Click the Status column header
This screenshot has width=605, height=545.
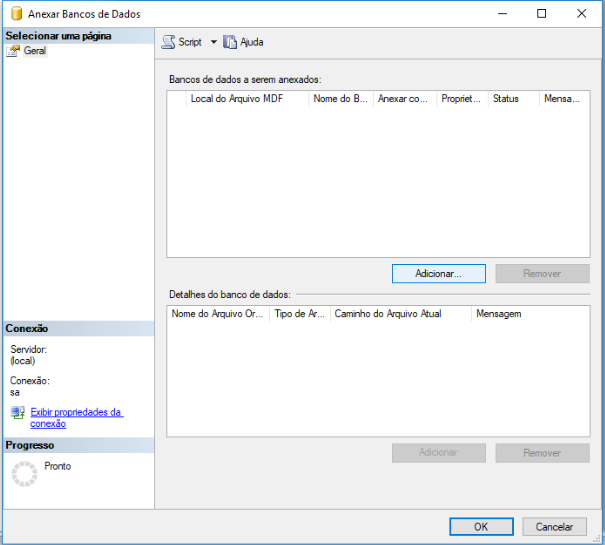pos(514,99)
